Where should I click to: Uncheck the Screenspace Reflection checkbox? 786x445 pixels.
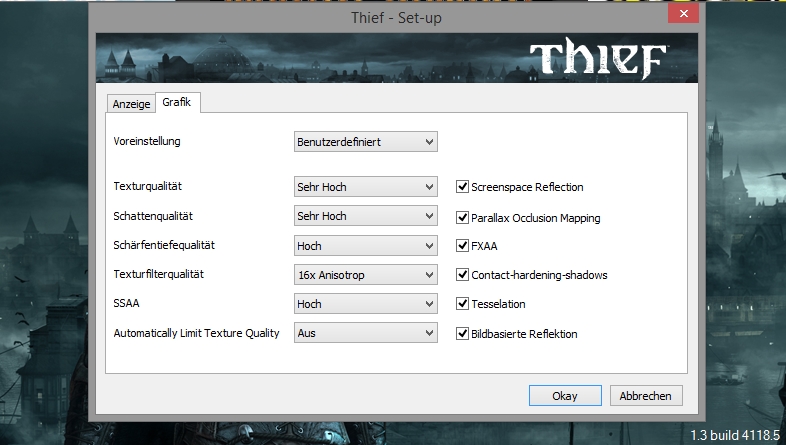tap(462, 187)
